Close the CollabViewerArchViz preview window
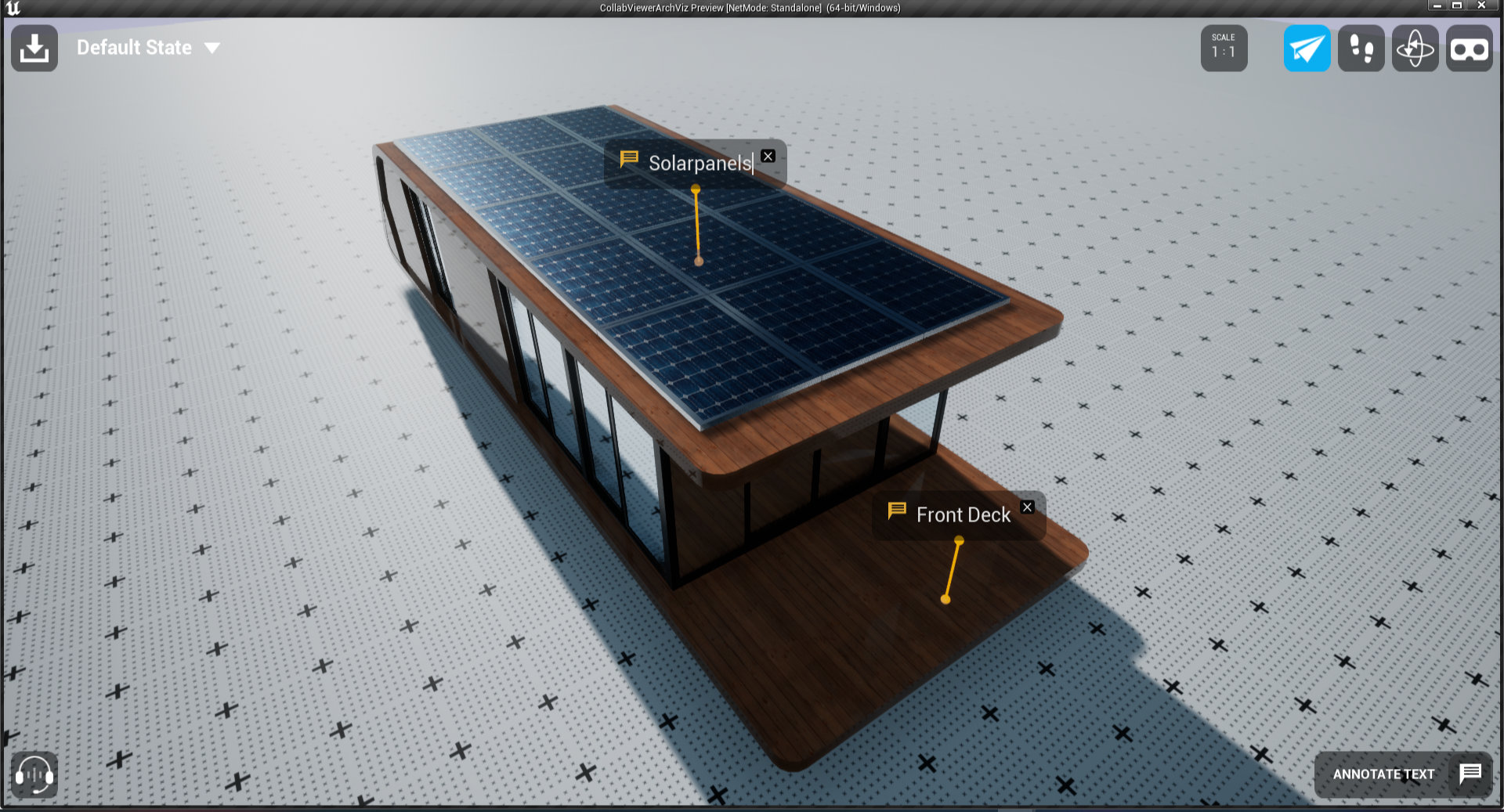This screenshot has width=1504, height=812. 1481,5
